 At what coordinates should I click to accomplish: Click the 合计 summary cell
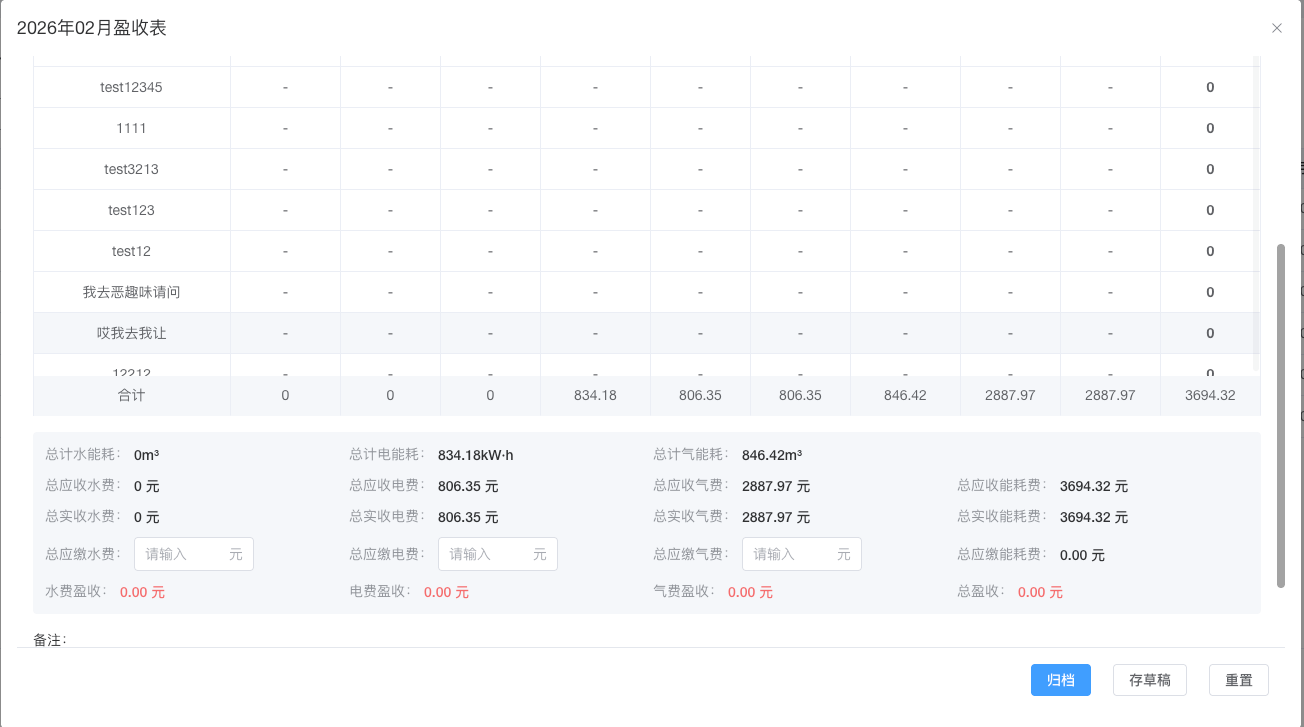132,395
